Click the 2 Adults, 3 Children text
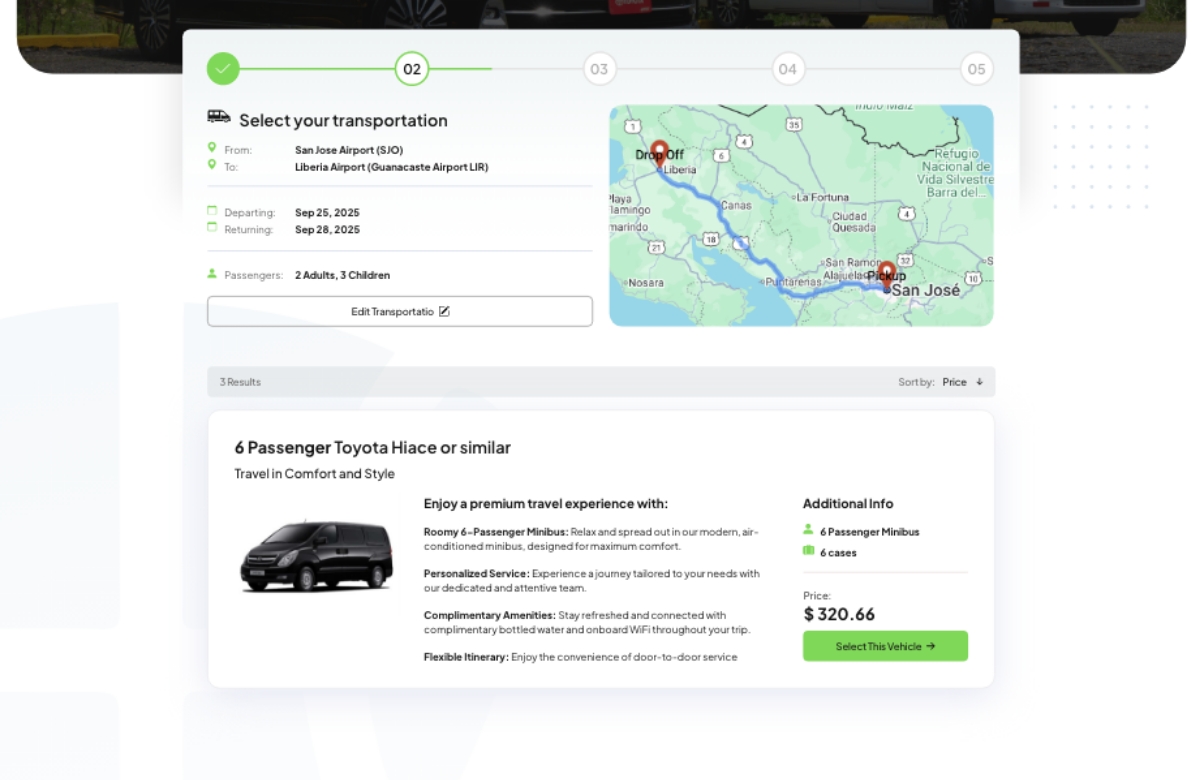 pyautogui.click(x=342, y=275)
